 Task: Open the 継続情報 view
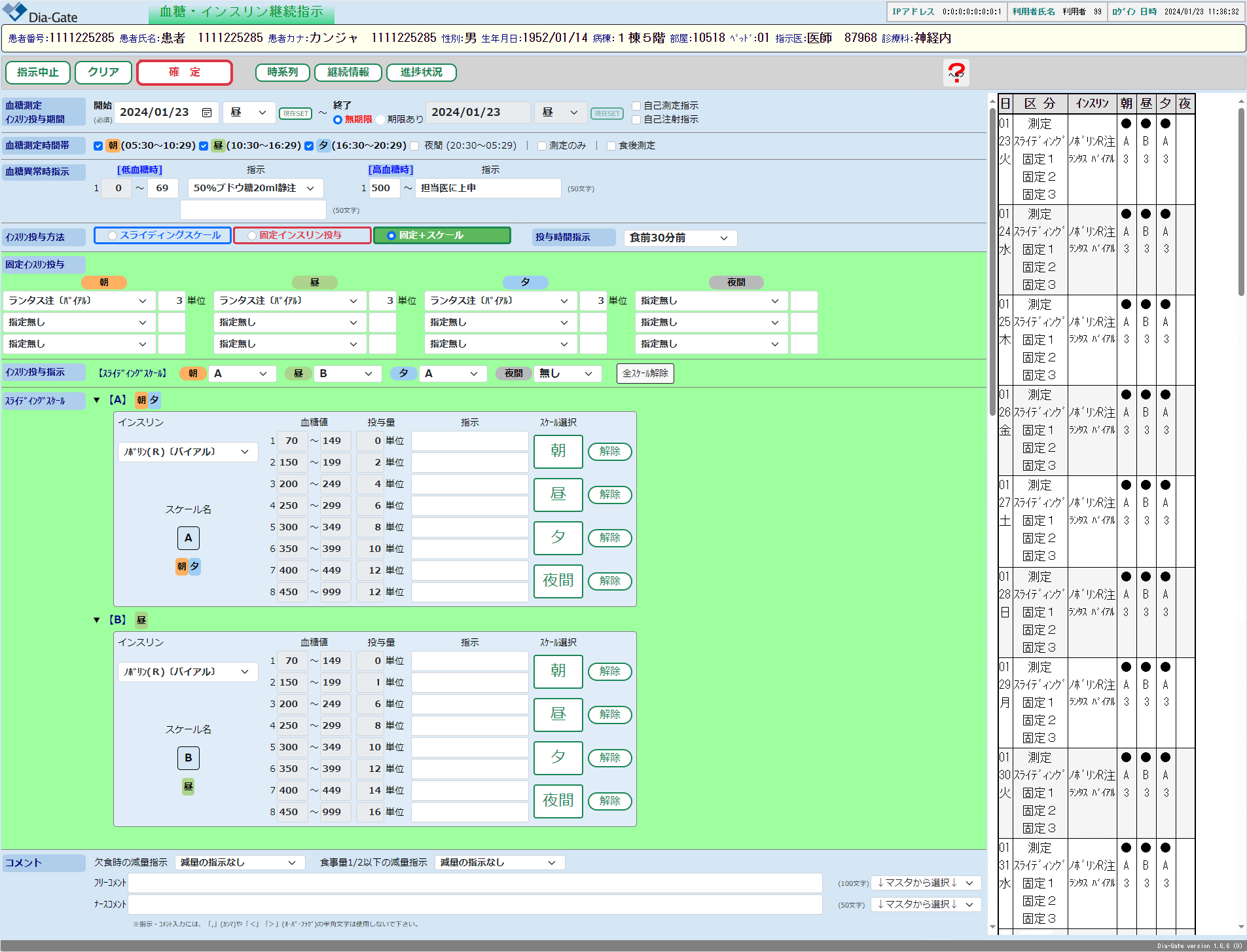tap(348, 73)
